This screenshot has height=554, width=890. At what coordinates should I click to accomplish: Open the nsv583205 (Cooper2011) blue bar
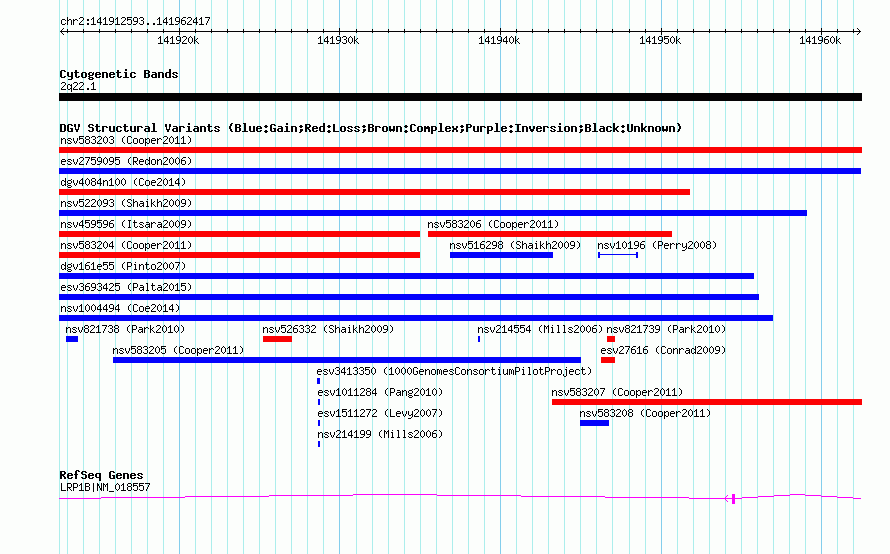[347, 360]
